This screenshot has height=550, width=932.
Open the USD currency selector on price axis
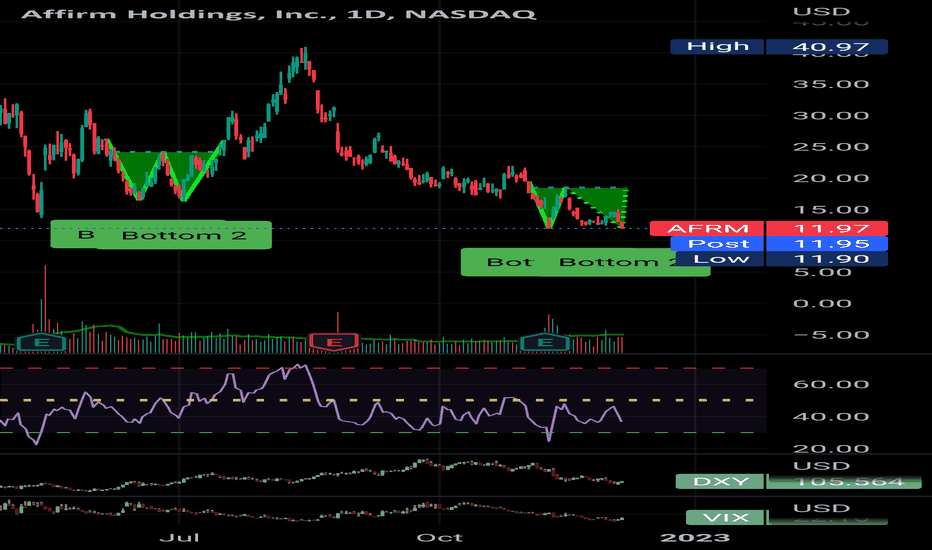[x=821, y=11]
